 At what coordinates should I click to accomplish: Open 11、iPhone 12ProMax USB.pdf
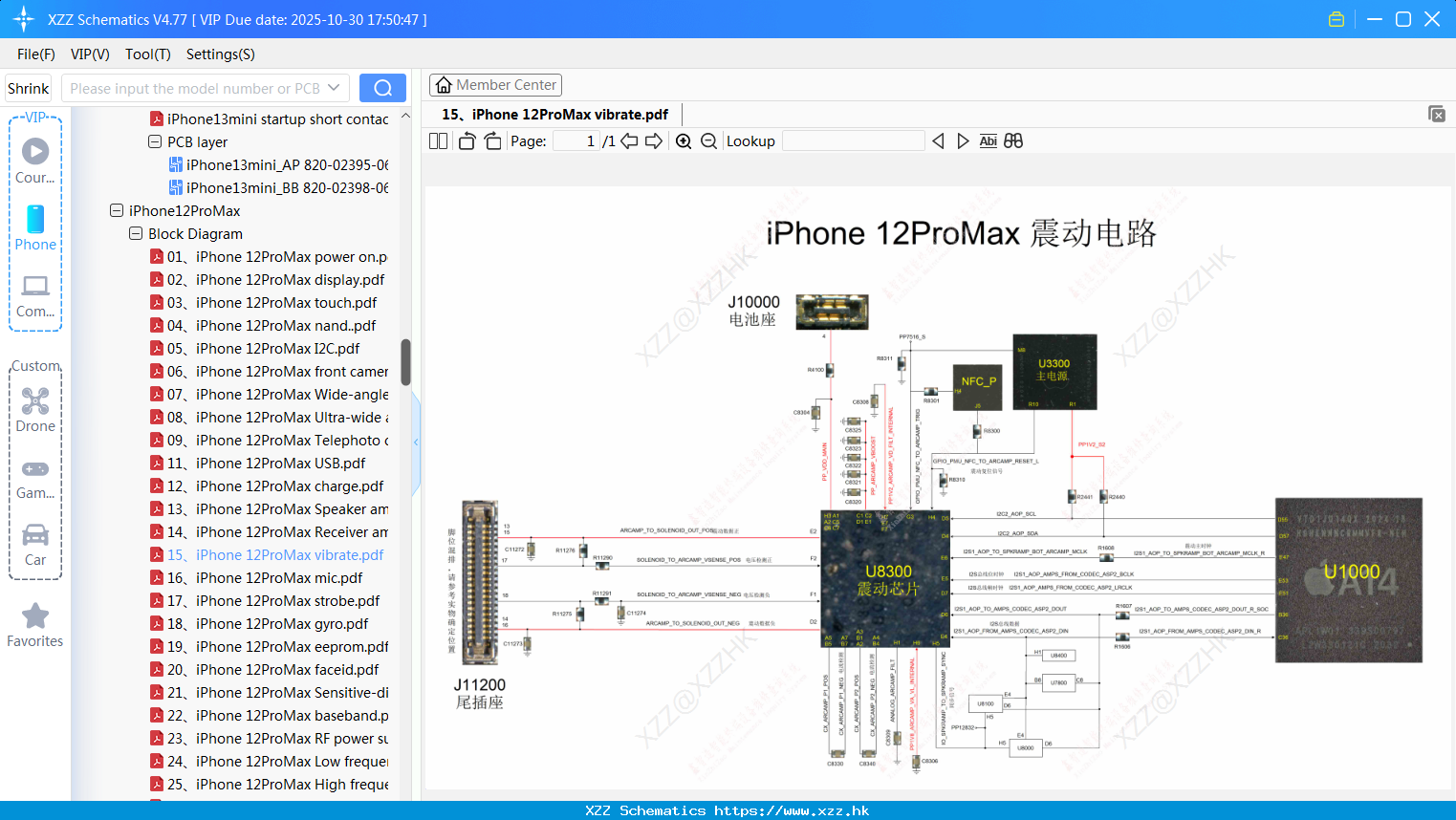tap(257, 463)
